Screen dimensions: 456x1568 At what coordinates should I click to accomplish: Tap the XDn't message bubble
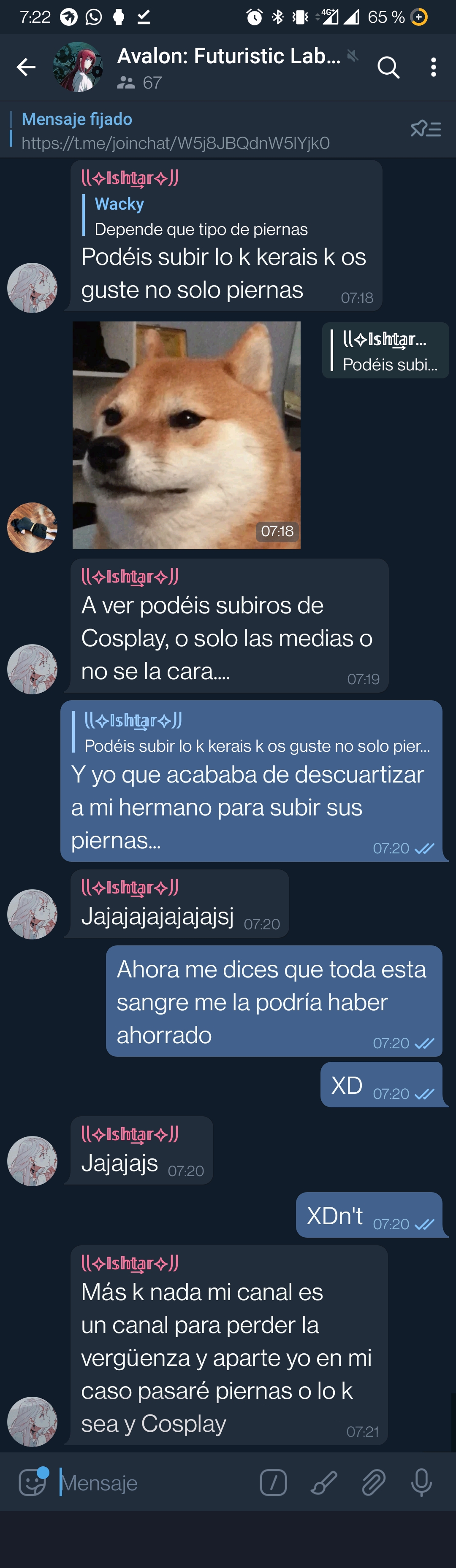(x=369, y=1215)
